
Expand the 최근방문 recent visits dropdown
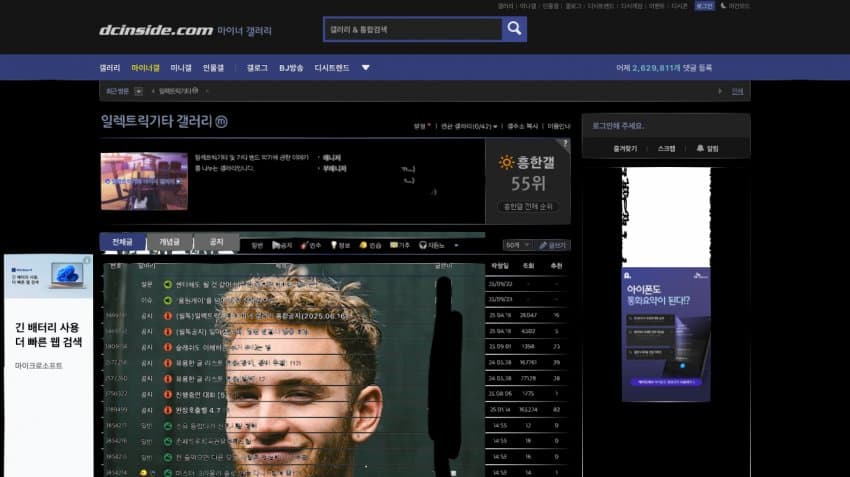(138, 91)
